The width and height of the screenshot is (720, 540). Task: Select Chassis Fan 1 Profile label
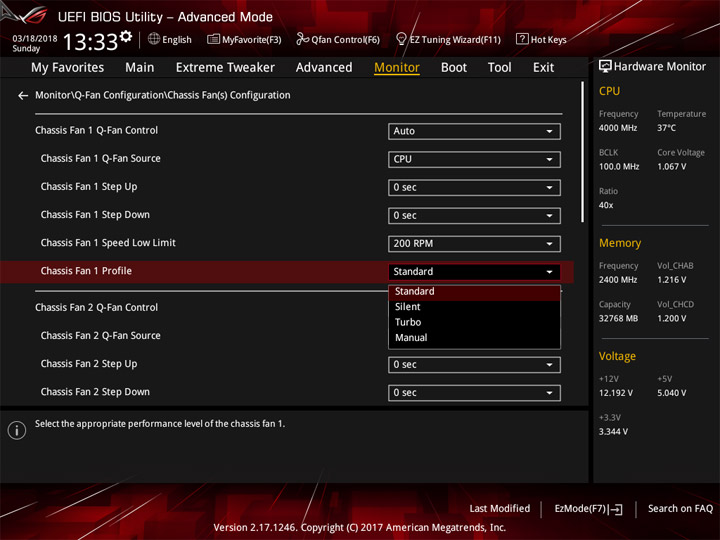(x=86, y=271)
